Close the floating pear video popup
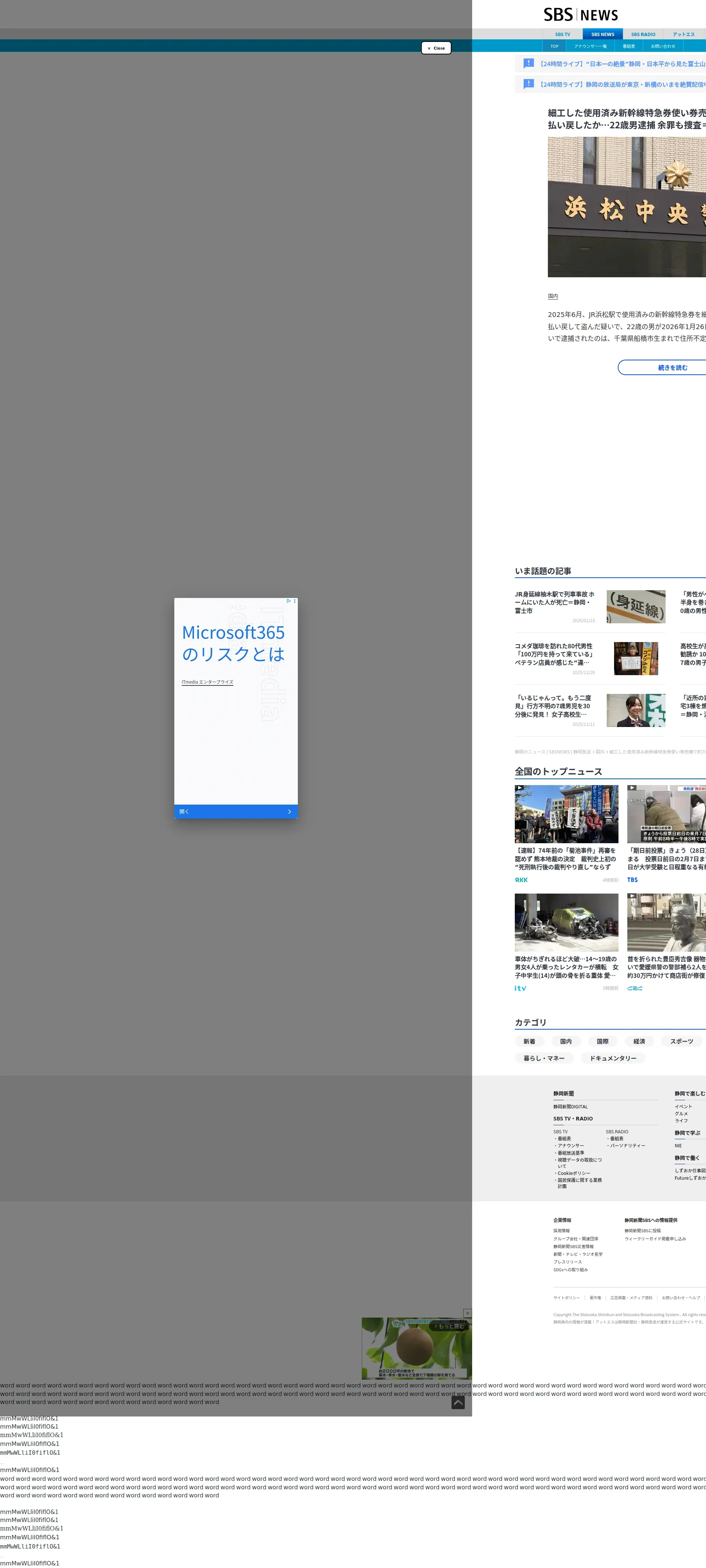The width and height of the screenshot is (706, 1568). coord(467,1313)
